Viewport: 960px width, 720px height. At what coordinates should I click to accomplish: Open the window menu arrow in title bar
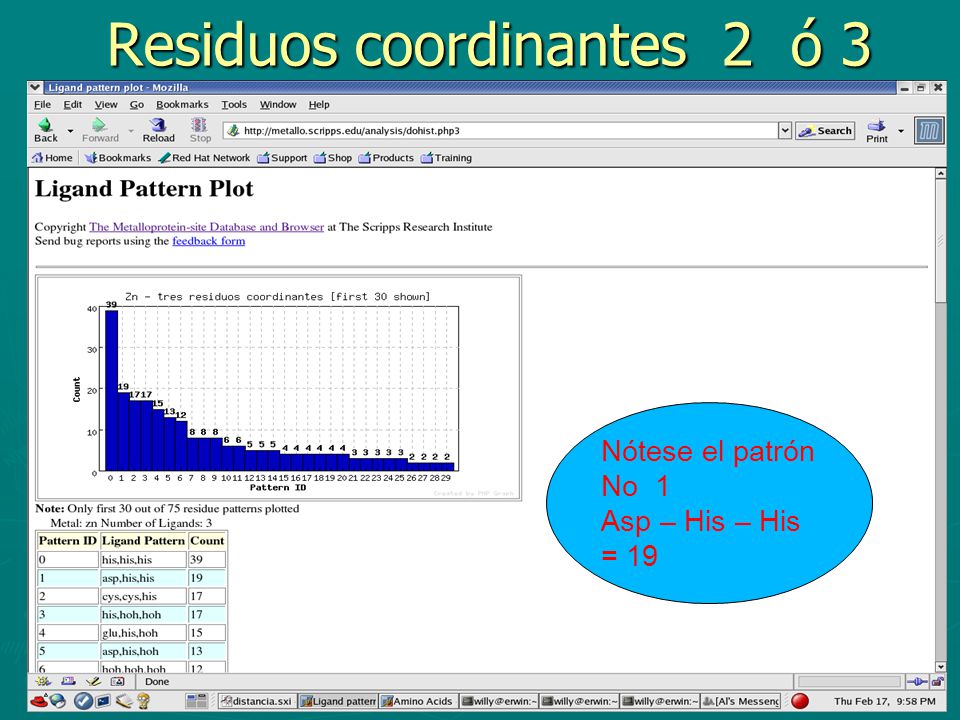(35, 88)
